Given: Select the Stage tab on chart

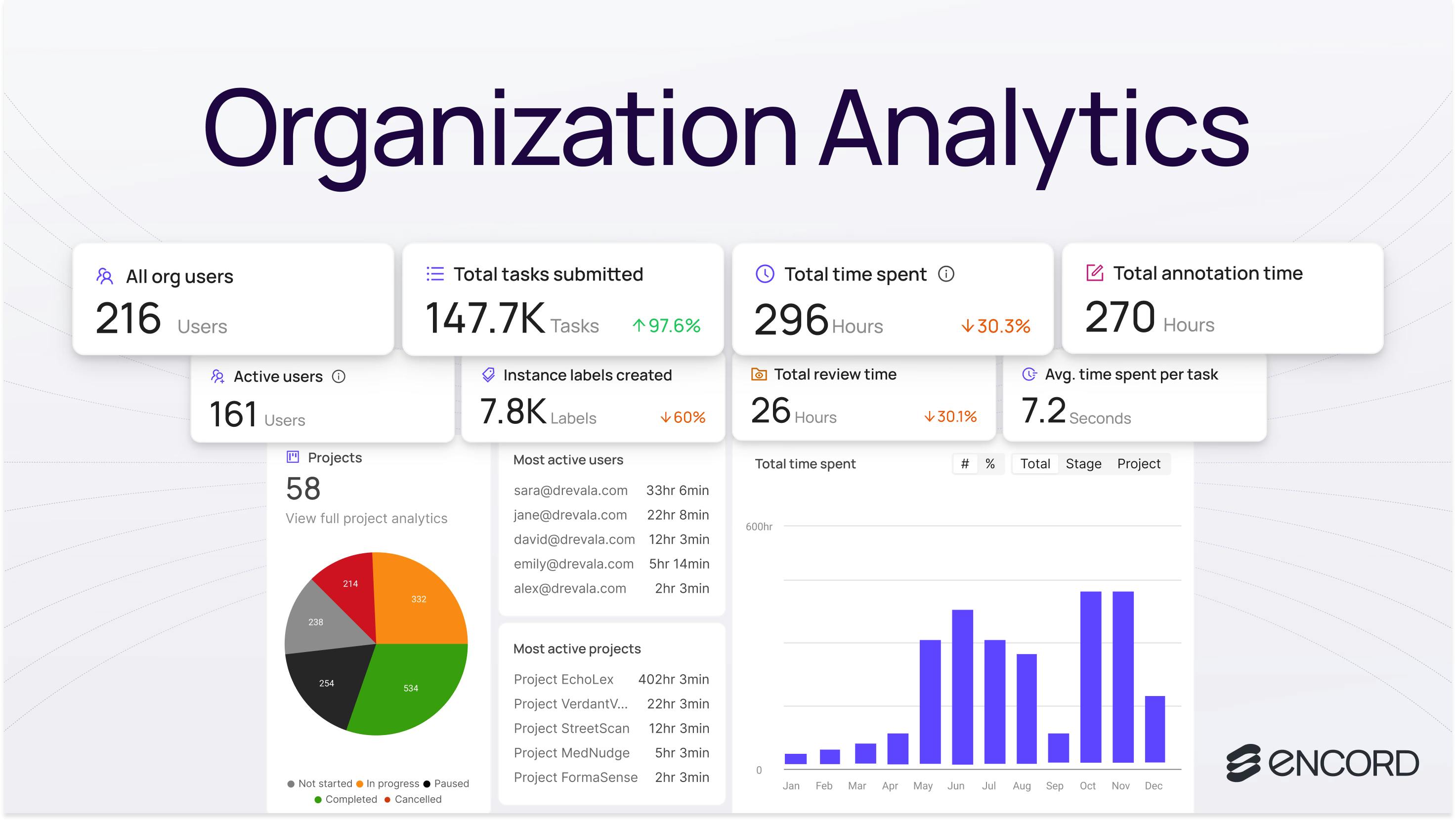Looking at the screenshot, I should pyautogui.click(x=1083, y=464).
